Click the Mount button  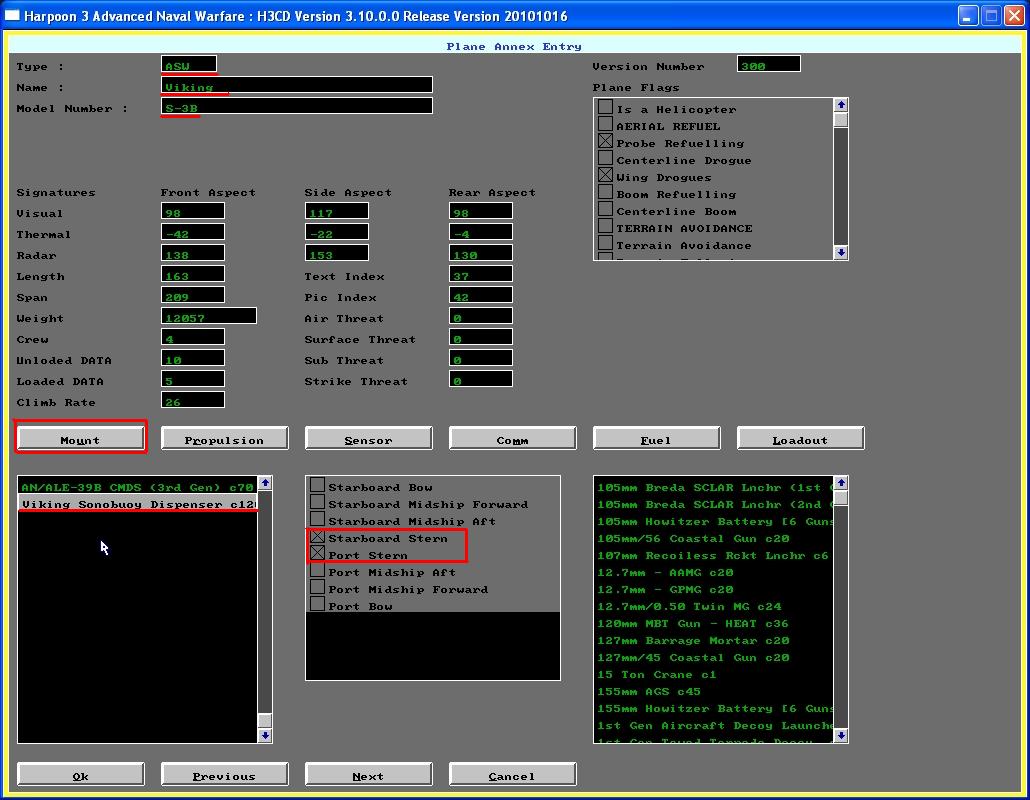click(x=80, y=438)
